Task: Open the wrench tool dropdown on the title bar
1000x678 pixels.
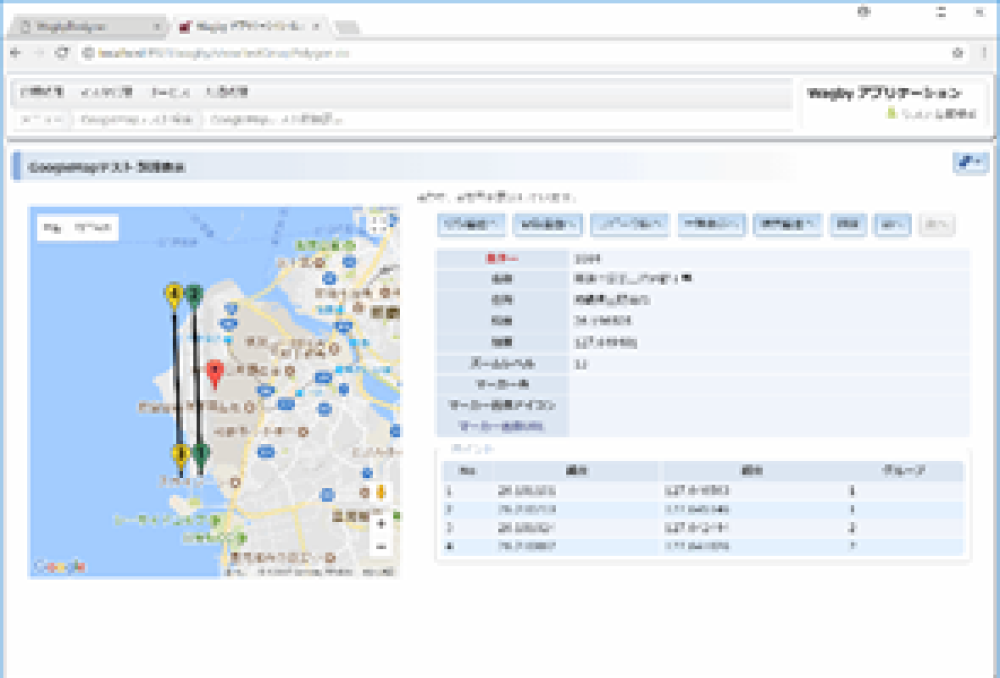Action: [x=971, y=162]
